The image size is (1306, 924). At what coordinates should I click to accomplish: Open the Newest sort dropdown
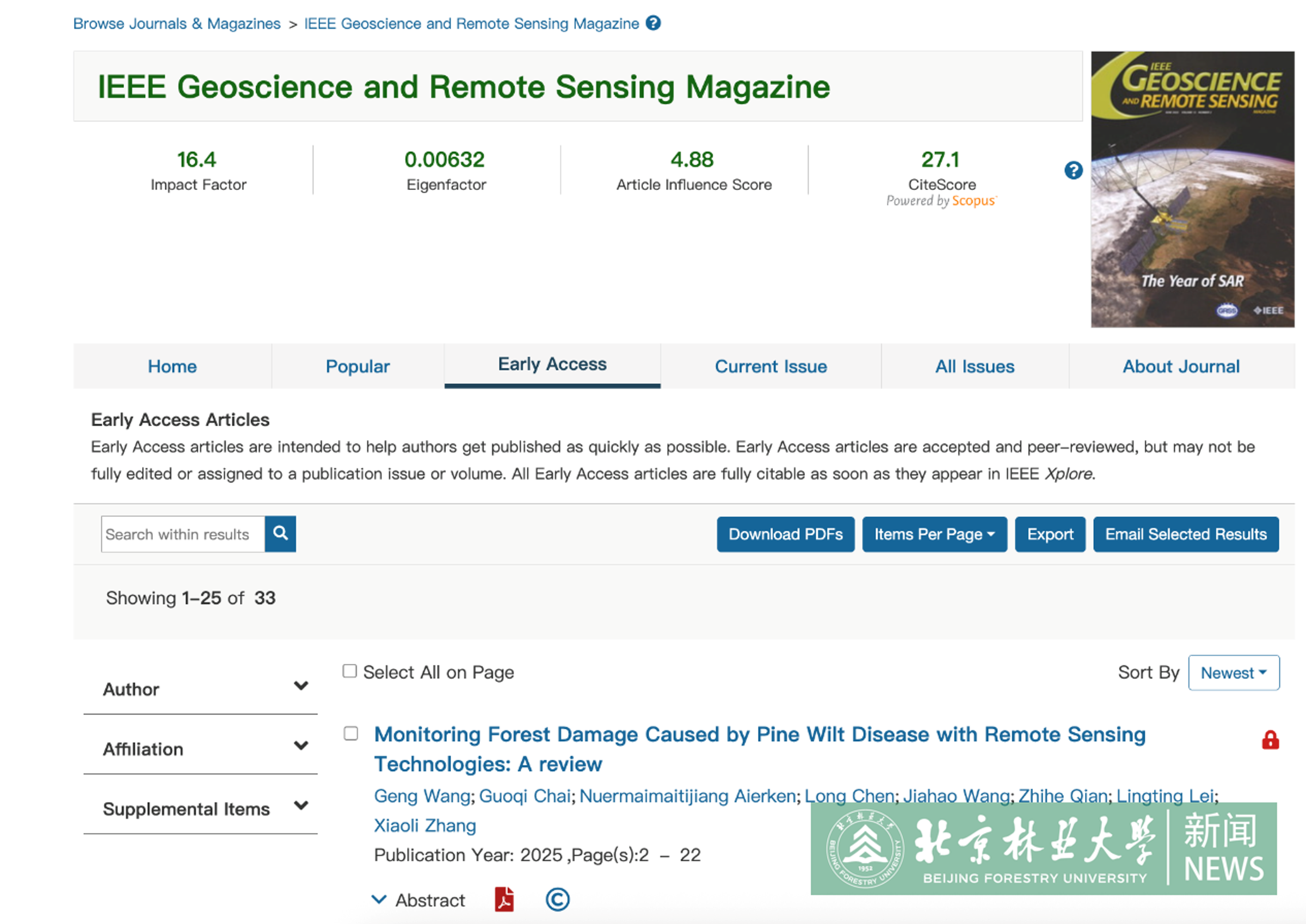[1233, 673]
